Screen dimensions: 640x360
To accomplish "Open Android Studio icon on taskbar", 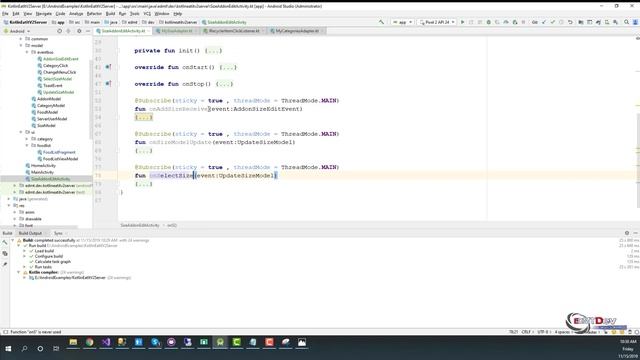I will click(220, 342).
